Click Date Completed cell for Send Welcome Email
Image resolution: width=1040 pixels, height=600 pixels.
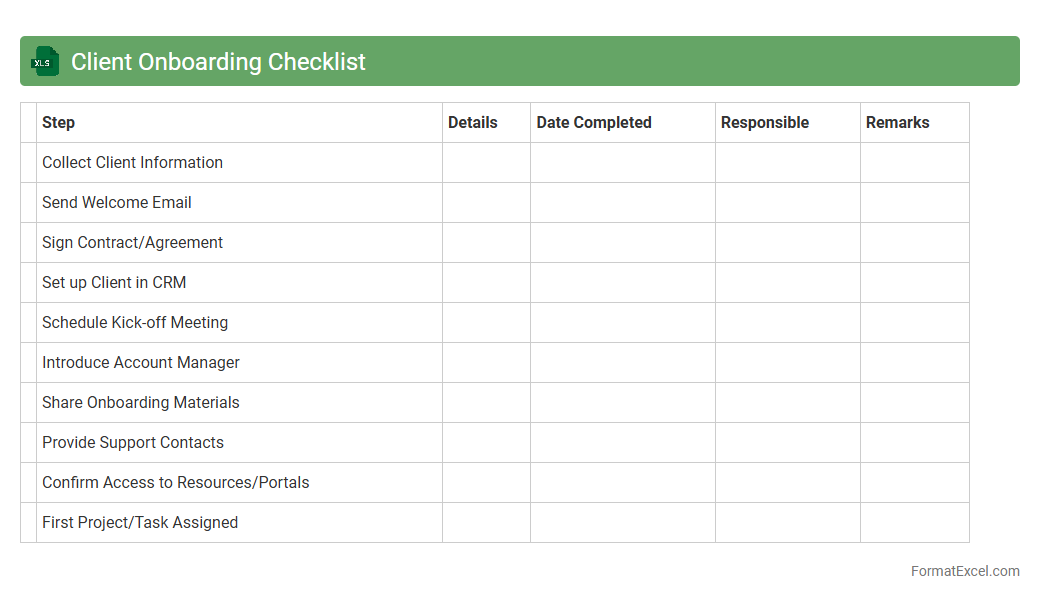tap(622, 203)
